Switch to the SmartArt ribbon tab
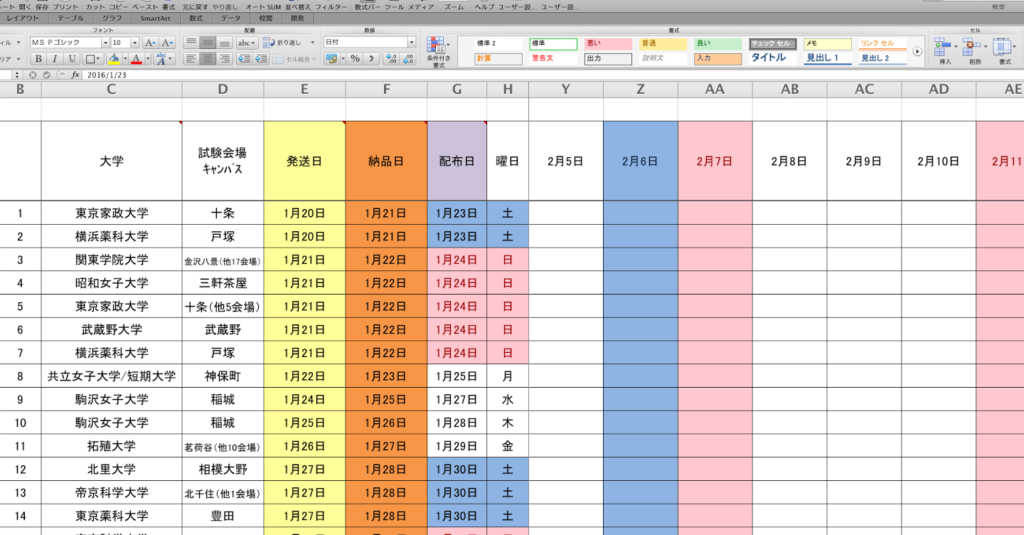This screenshot has width=1024, height=535. coord(155,18)
